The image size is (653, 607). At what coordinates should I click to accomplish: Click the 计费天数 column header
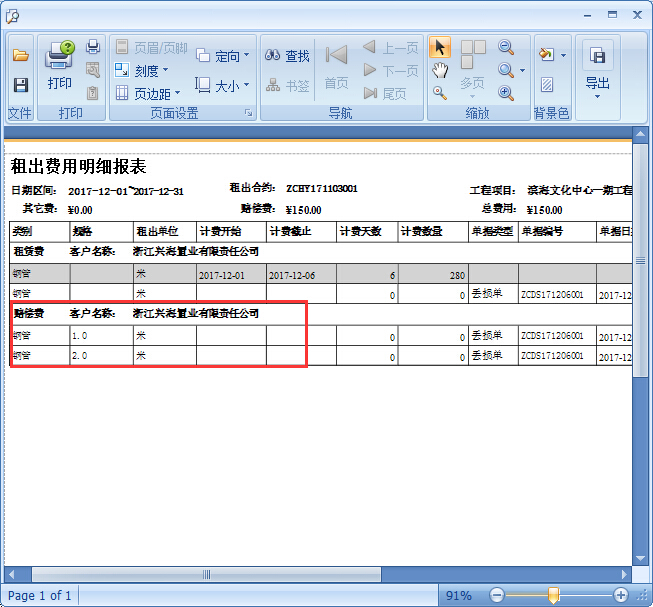(367, 231)
